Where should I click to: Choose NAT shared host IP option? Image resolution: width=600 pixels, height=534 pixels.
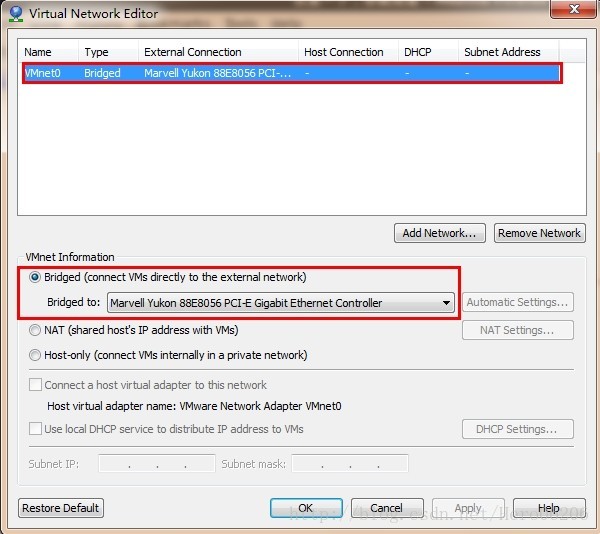pyautogui.click(x=35, y=330)
